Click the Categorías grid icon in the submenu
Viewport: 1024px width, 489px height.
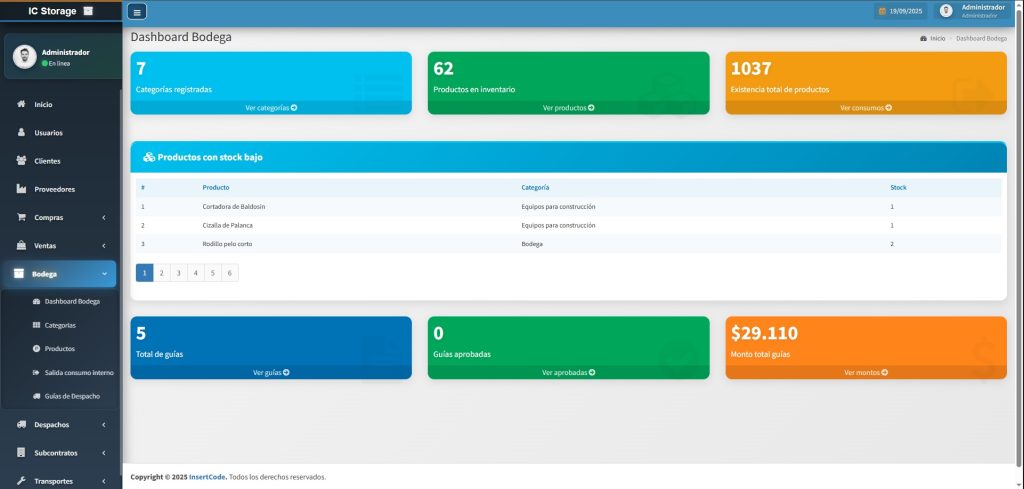click(37, 325)
